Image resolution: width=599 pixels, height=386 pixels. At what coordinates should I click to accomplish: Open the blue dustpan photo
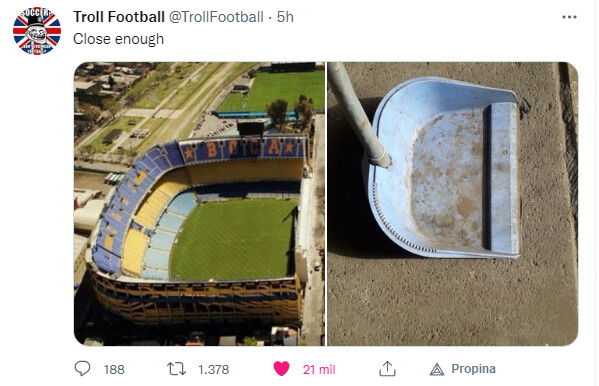(x=453, y=204)
